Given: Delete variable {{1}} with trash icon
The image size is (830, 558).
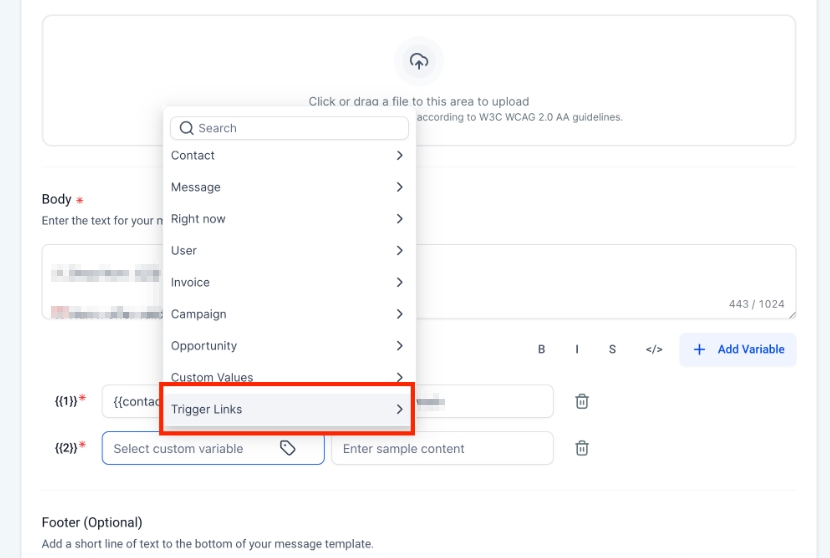Looking at the screenshot, I should point(582,401).
